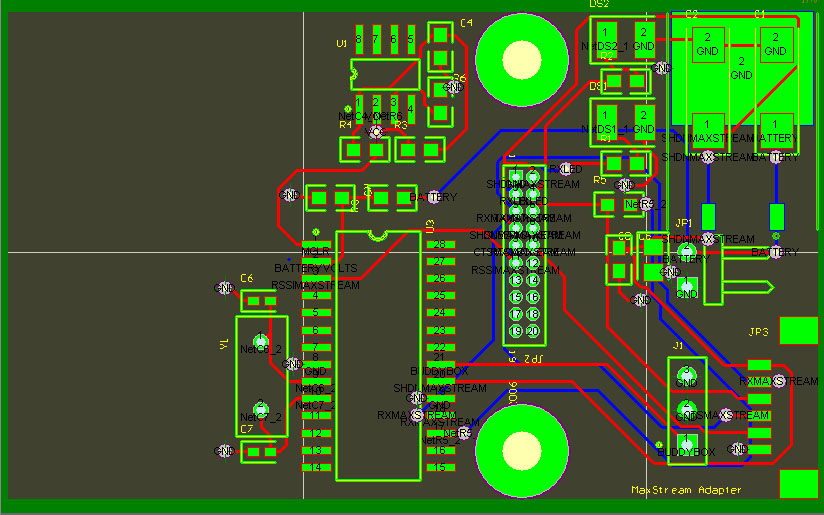Viewport: 824px width, 515px height.
Task: Select the J1 designator label
Action: click(x=678, y=345)
